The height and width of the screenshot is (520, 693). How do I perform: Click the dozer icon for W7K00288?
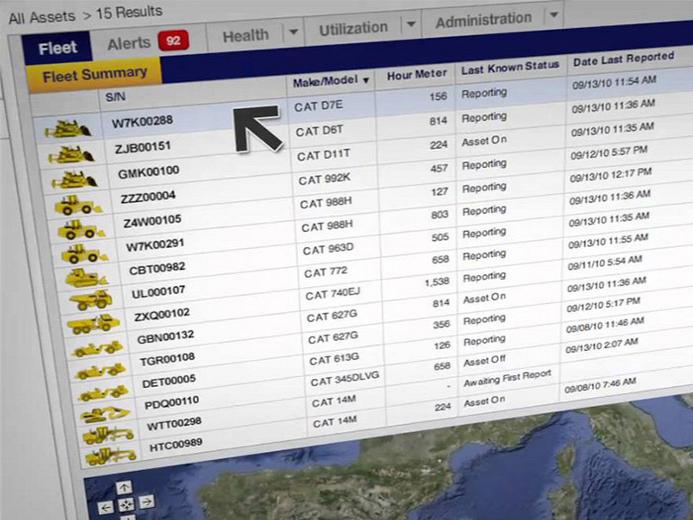pos(68,129)
